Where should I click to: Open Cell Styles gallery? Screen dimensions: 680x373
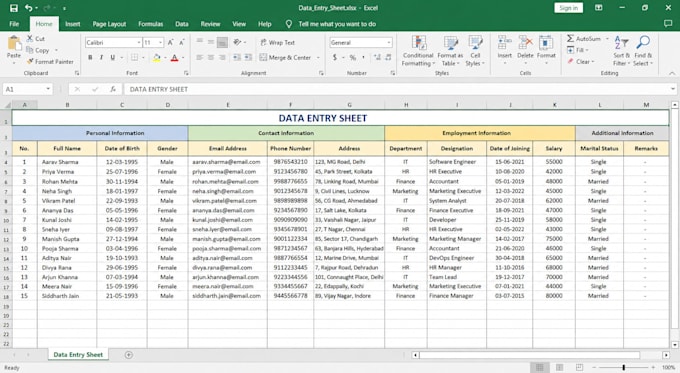click(x=475, y=43)
